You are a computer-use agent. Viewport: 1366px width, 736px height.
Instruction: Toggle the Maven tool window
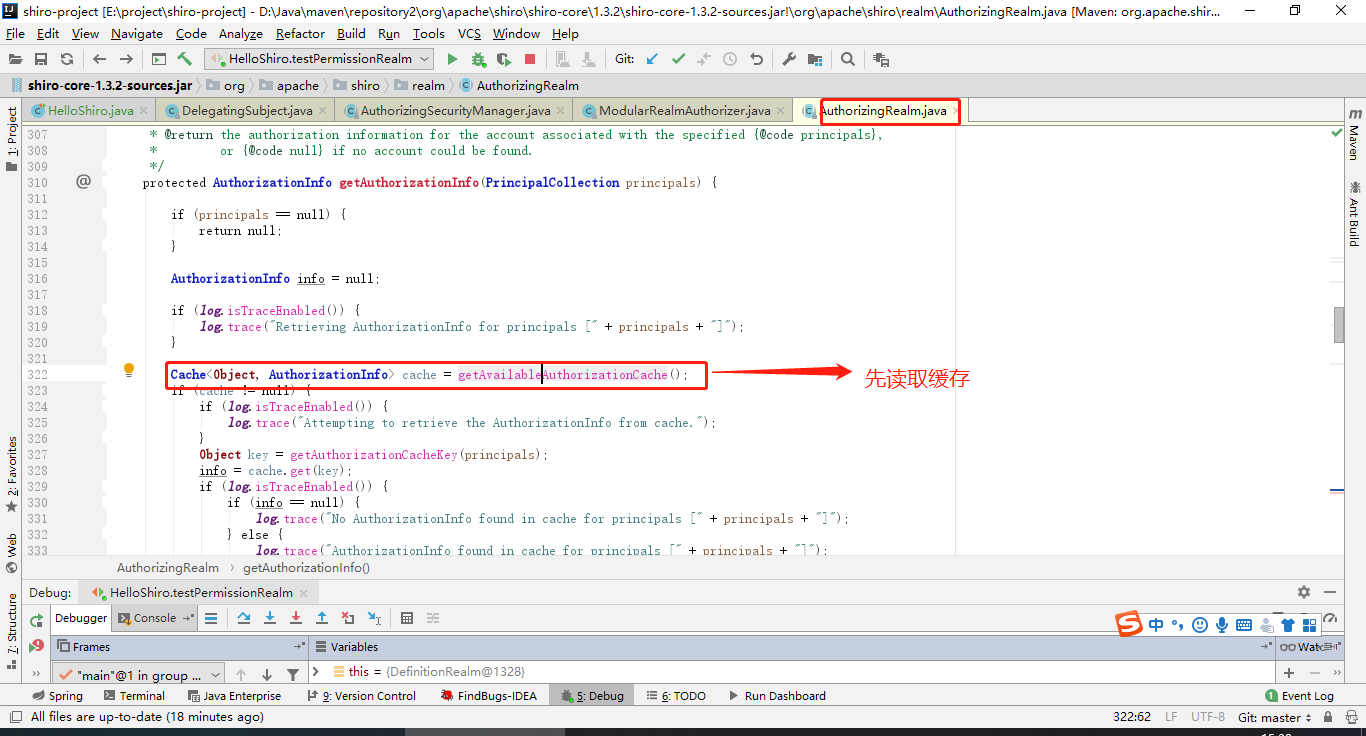[1355, 134]
